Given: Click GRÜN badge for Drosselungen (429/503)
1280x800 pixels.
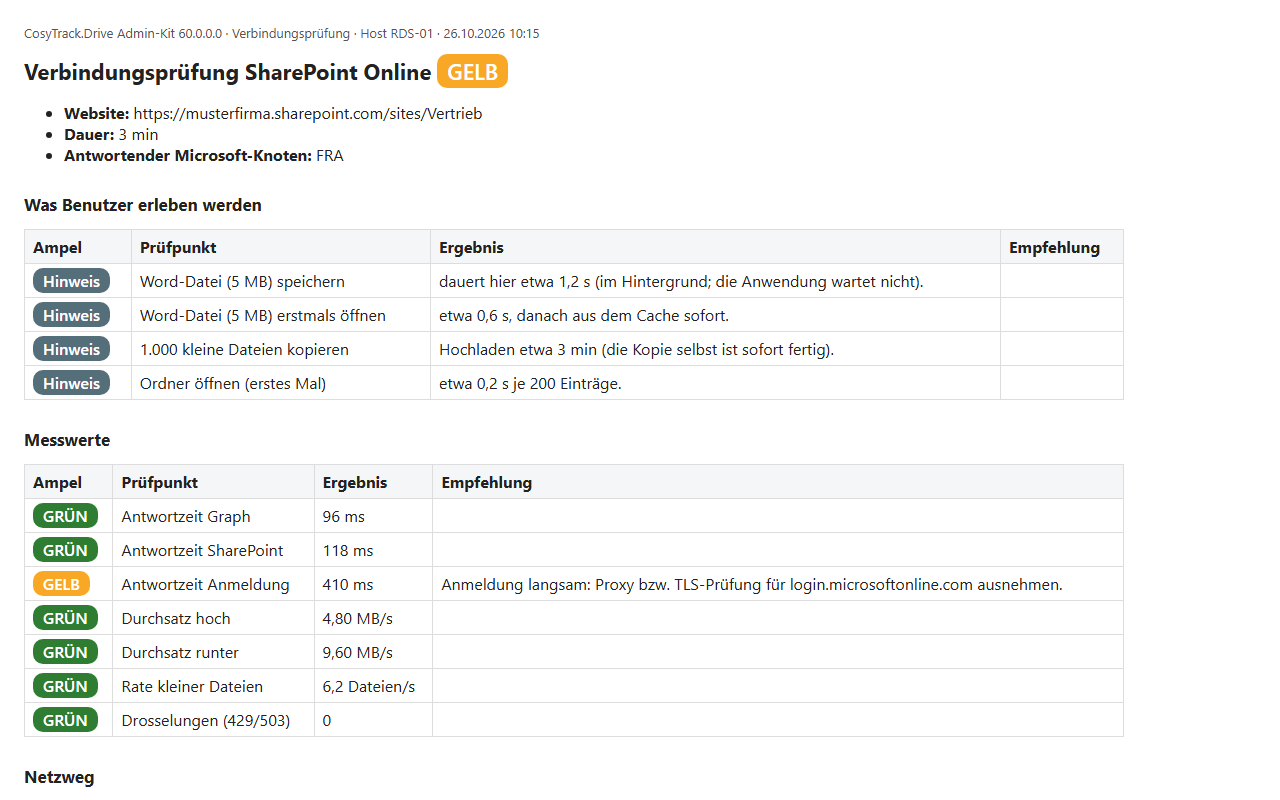Looking at the screenshot, I should pos(65,720).
